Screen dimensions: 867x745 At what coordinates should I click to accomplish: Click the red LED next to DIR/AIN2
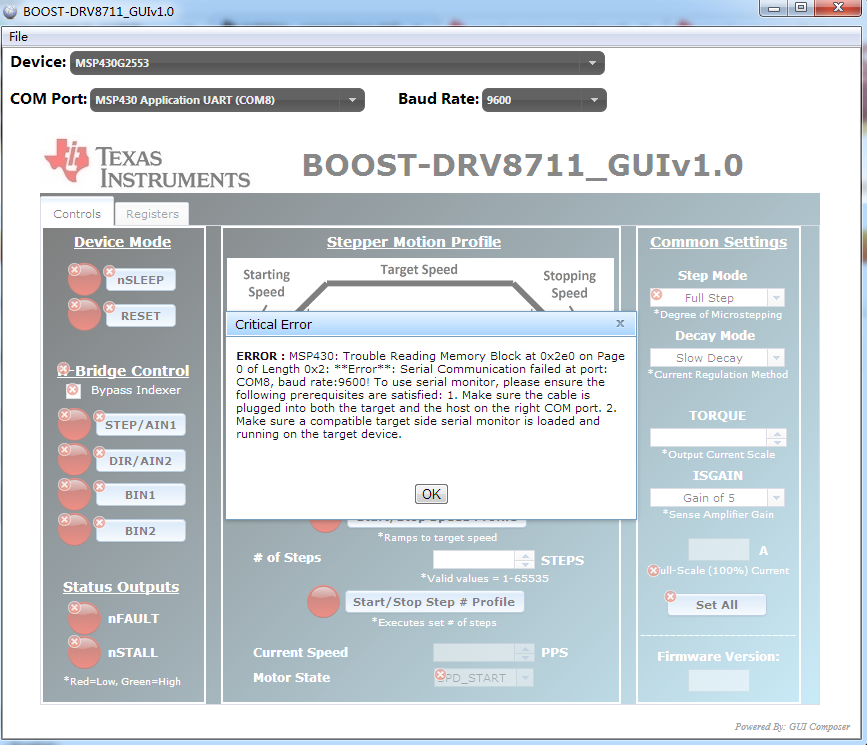[74, 460]
